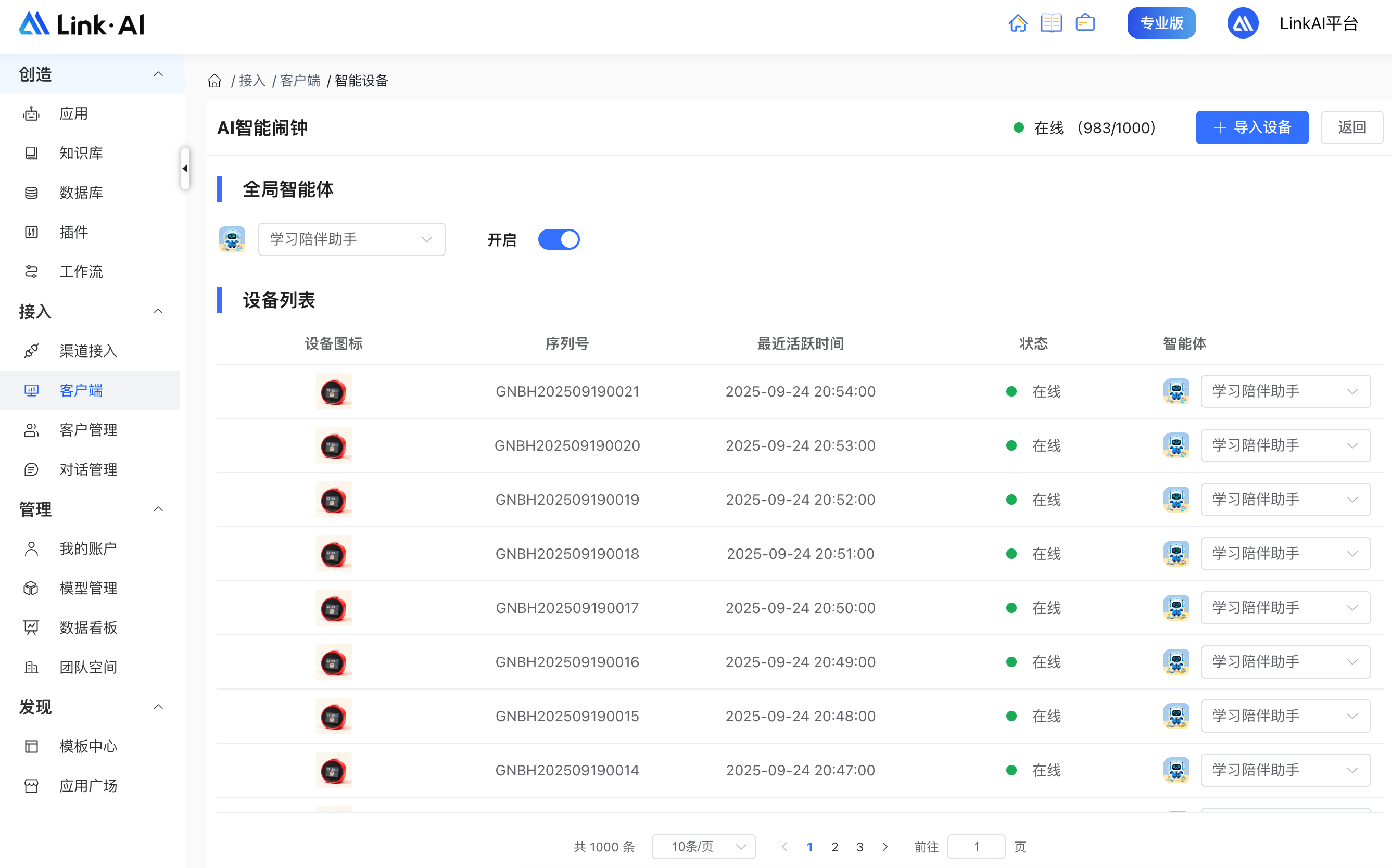The image size is (1392, 868).
Task: Open 知识库 in the sidebar
Action: 81,154
